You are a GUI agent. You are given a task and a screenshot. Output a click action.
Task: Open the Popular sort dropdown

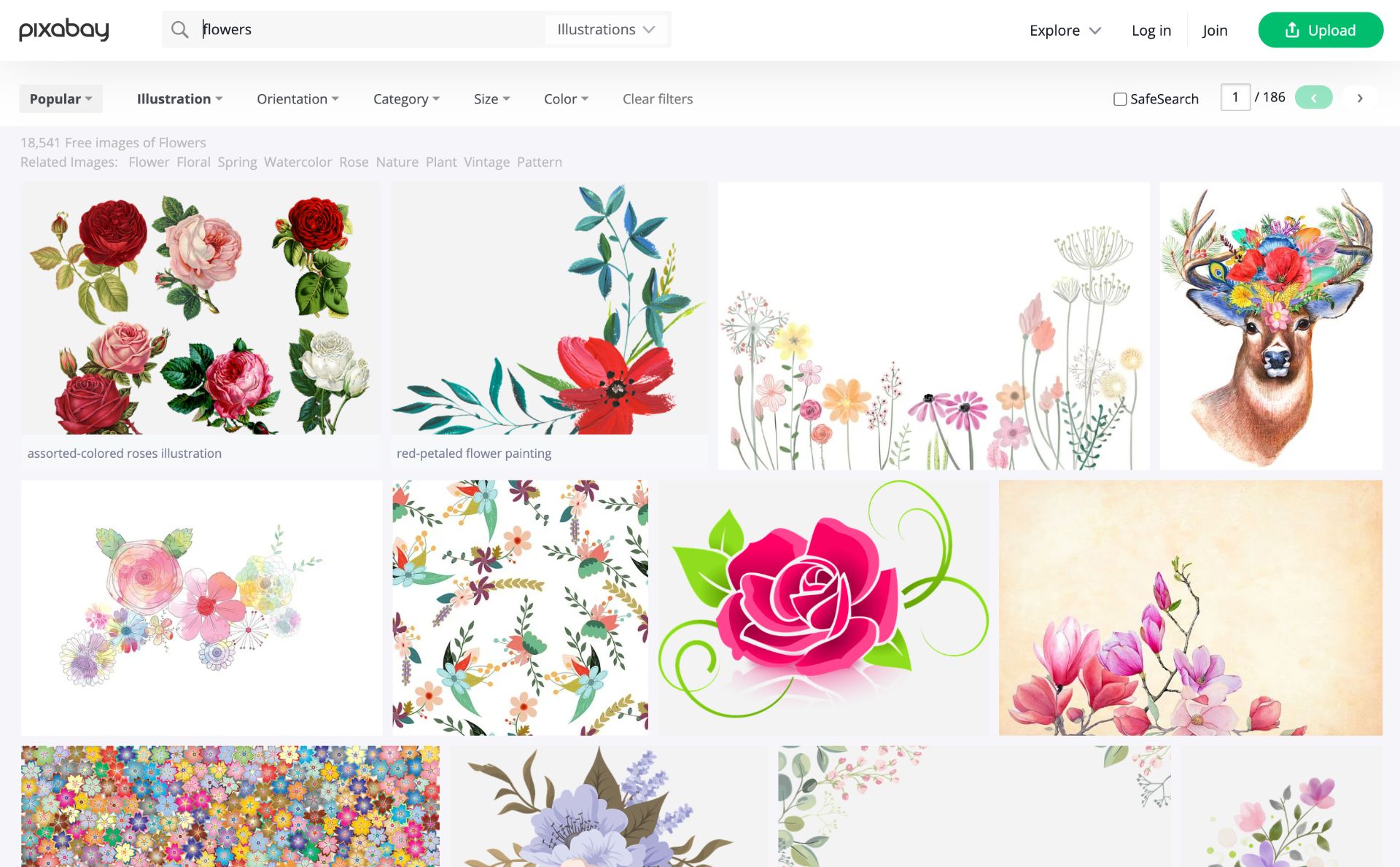(61, 99)
